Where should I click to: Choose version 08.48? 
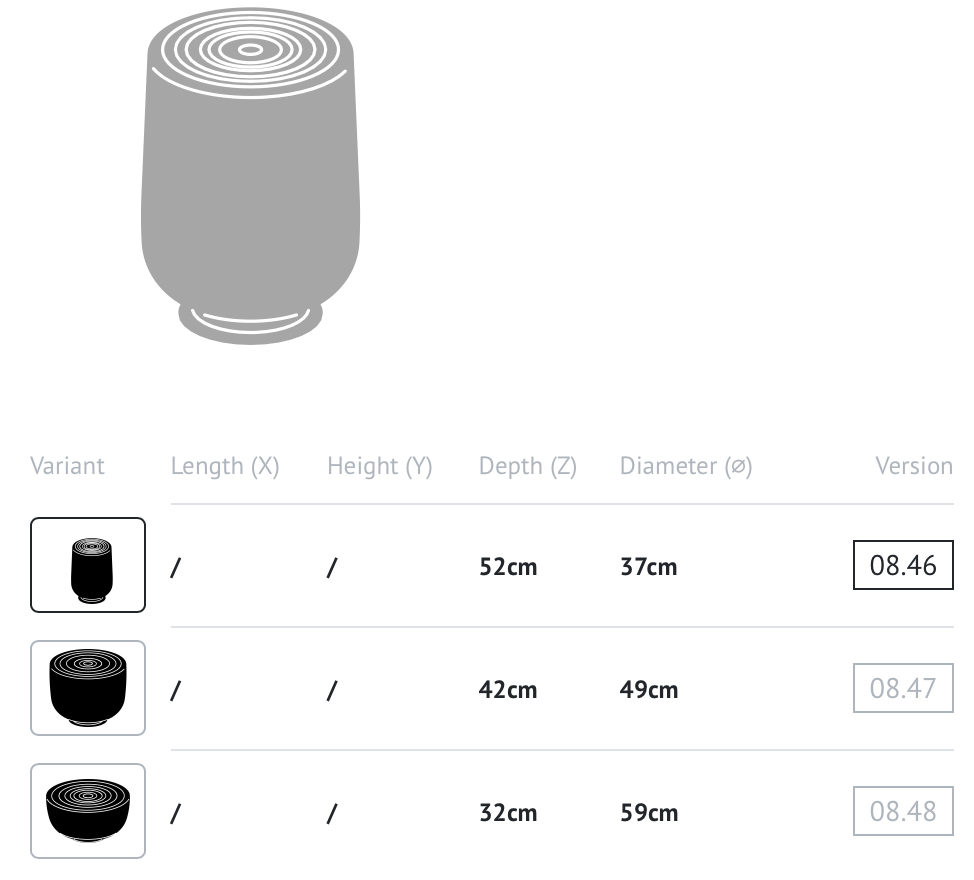pos(903,810)
